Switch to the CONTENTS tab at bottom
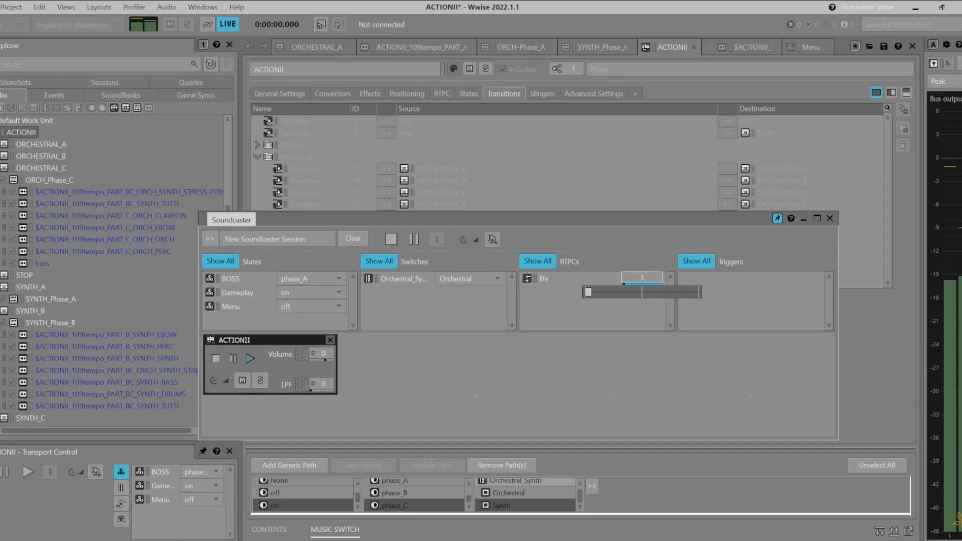962x541 pixels. coord(269,529)
